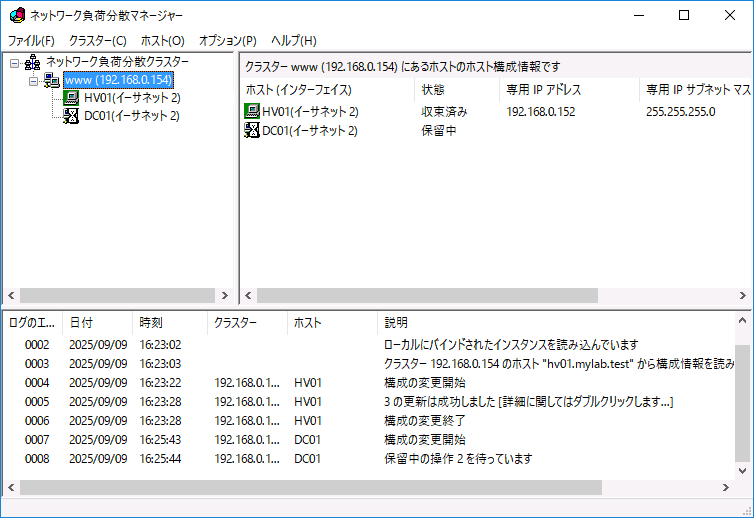Click HV01 host icon in the host list

coord(252,112)
